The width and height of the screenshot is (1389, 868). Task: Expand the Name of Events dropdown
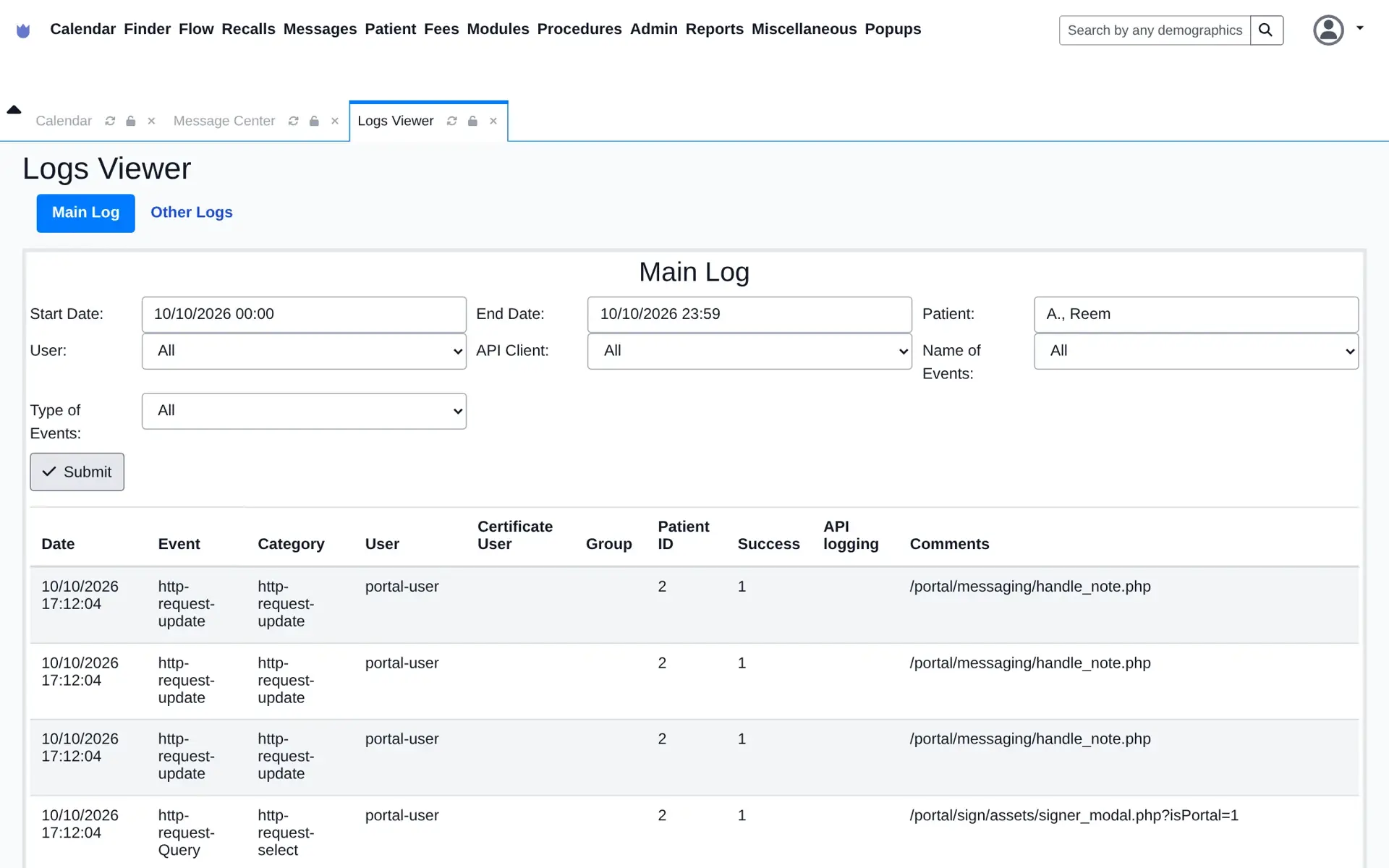[x=1196, y=351]
